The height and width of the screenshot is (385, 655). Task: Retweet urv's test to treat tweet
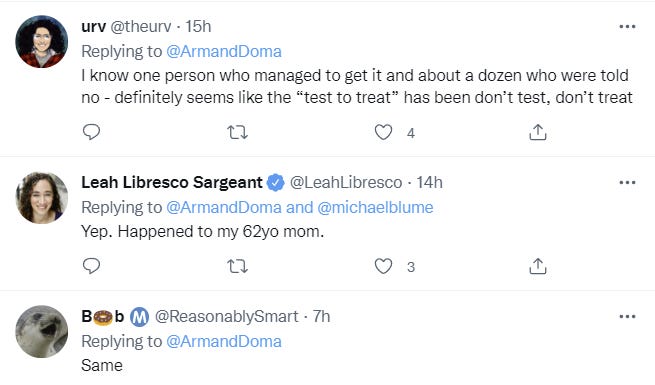point(237,132)
